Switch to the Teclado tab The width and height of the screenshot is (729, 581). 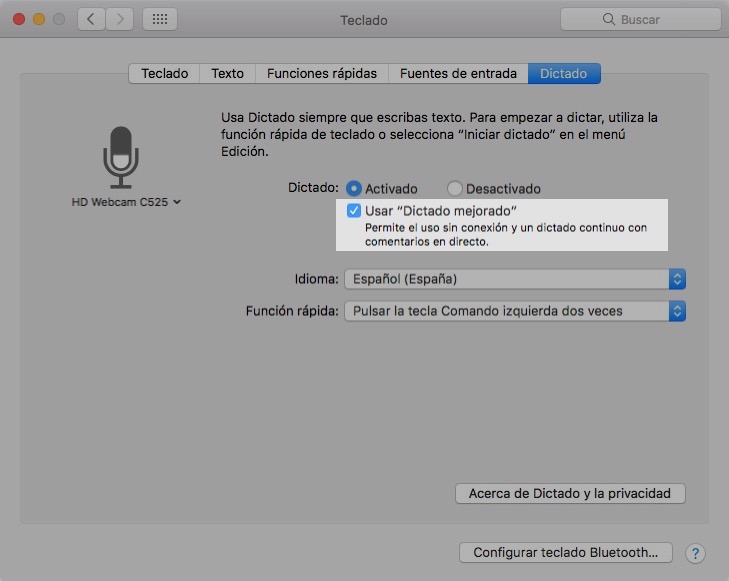[x=165, y=73]
